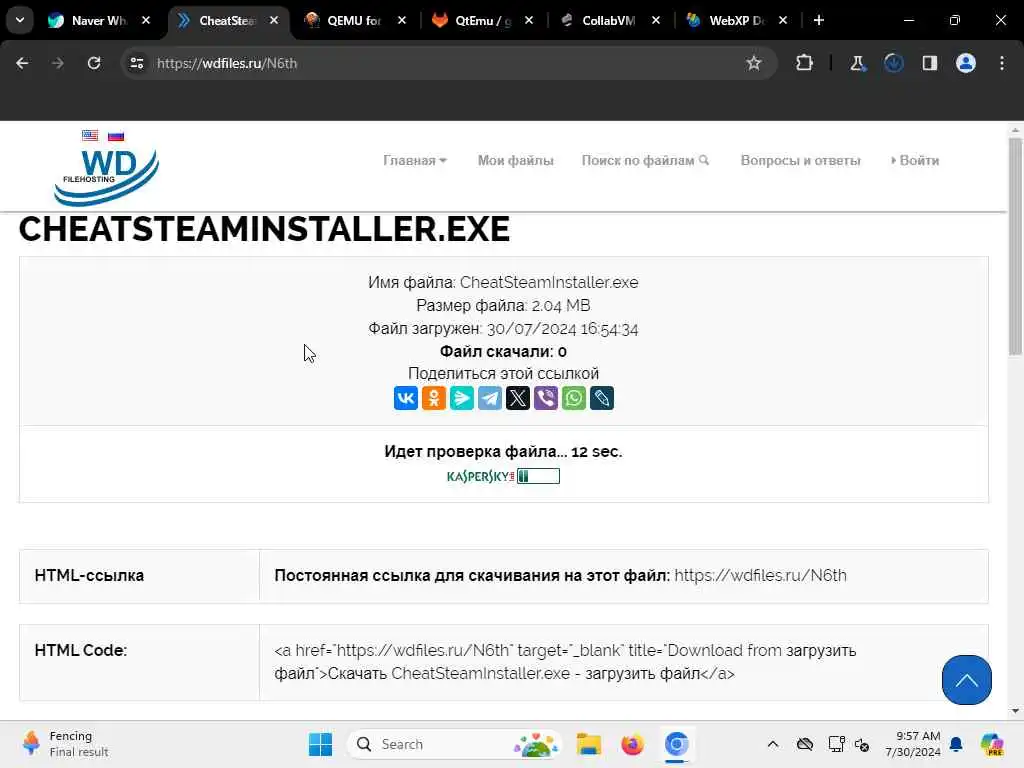The width and height of the screenshot is (1024, 768).
Task: Share the link via Viber
Action: click(546, 398)
